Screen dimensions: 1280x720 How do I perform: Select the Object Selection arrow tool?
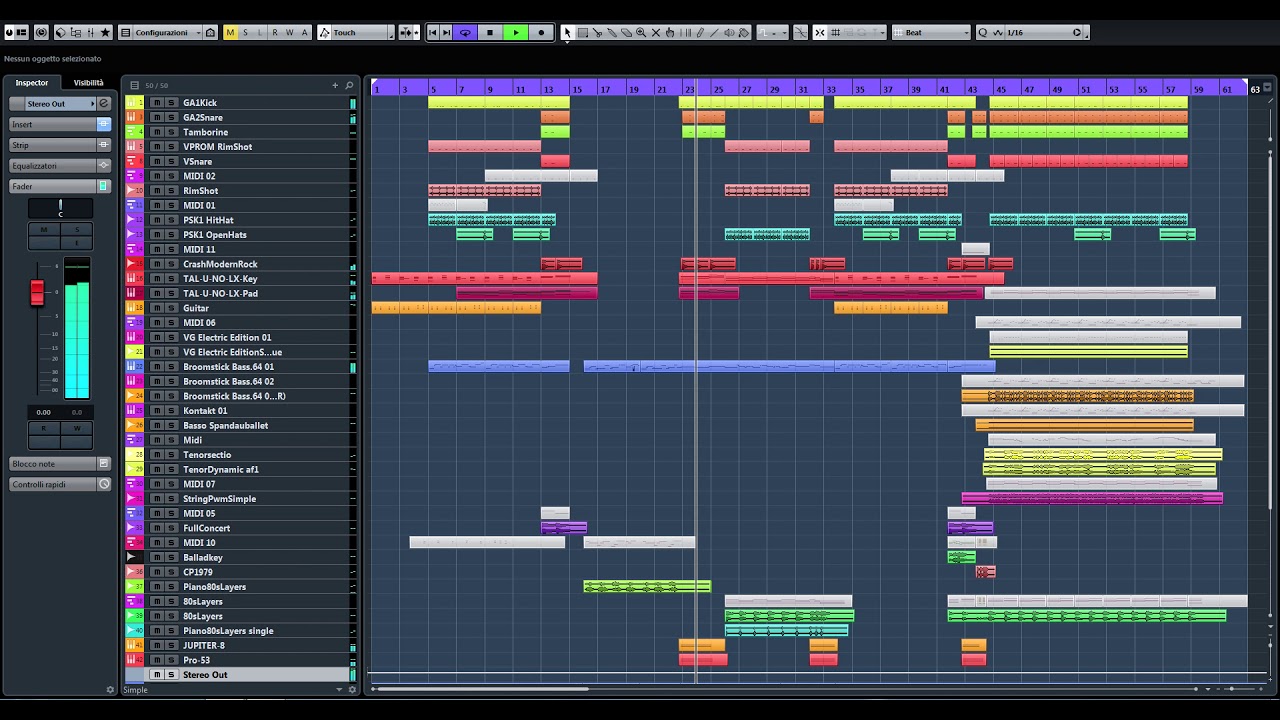(x=567, y=33)
